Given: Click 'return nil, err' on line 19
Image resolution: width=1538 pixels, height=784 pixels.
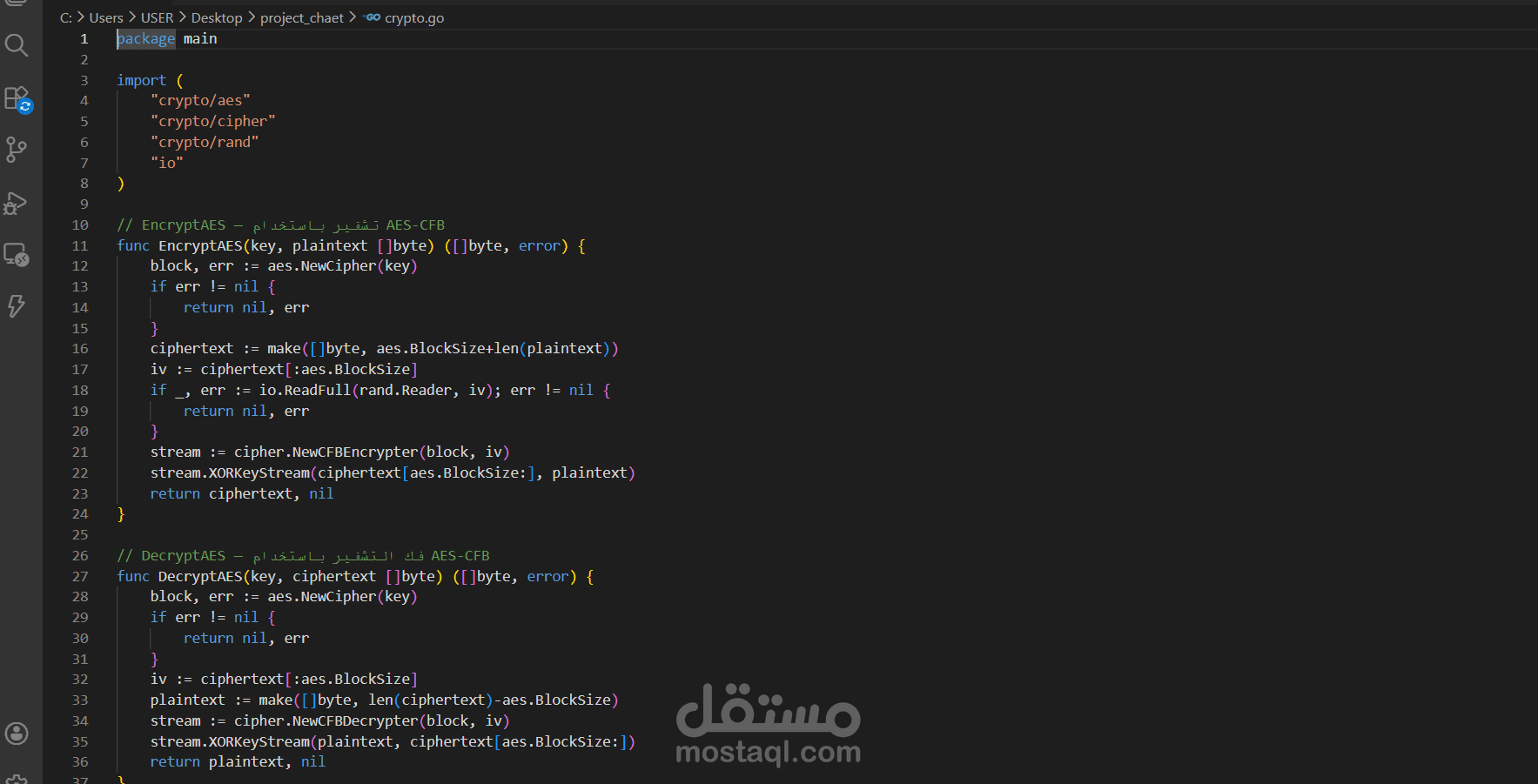Looking at the screenshot, I should click(x=246, y=411).
